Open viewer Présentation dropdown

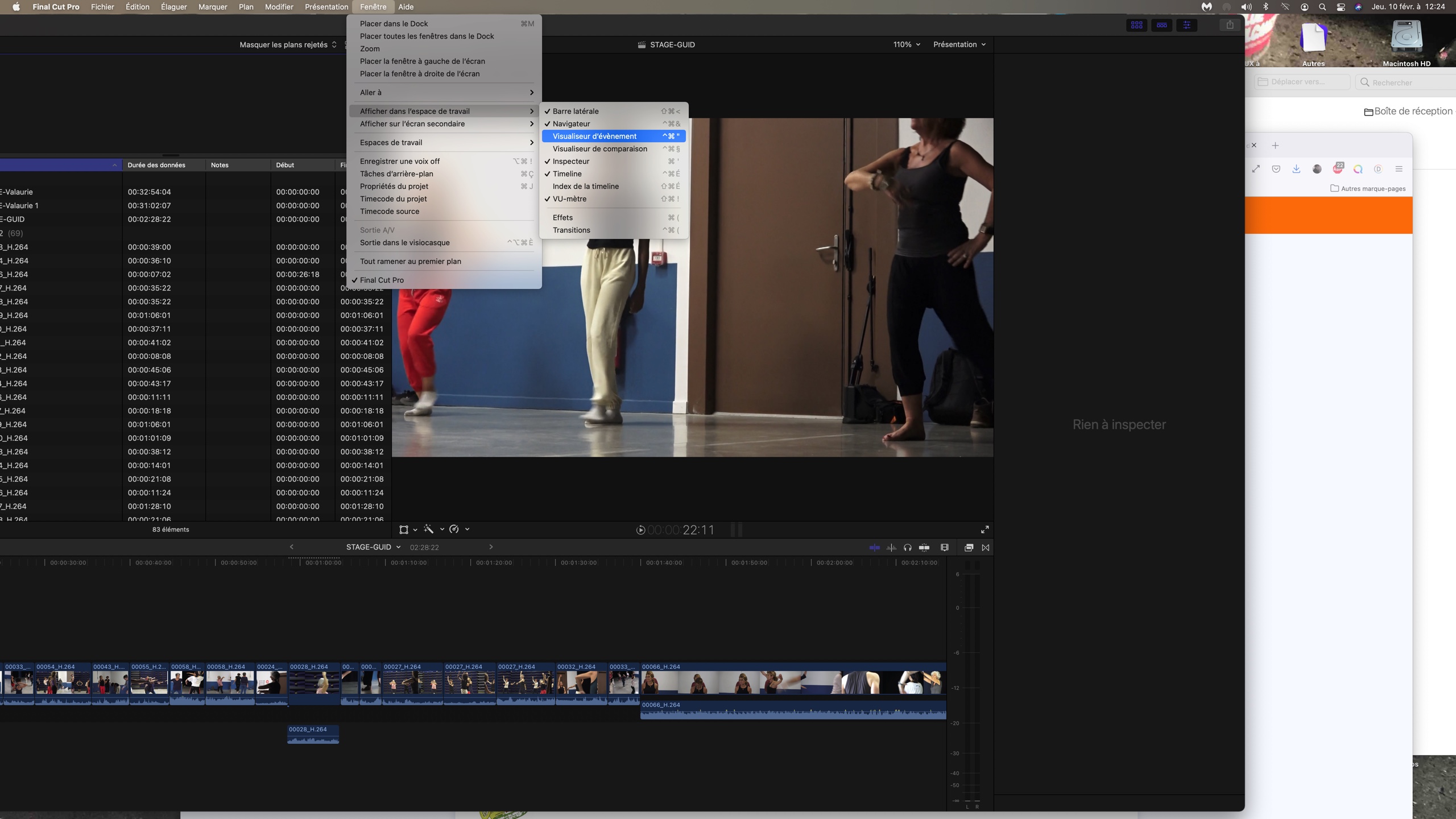coord(959,44)
